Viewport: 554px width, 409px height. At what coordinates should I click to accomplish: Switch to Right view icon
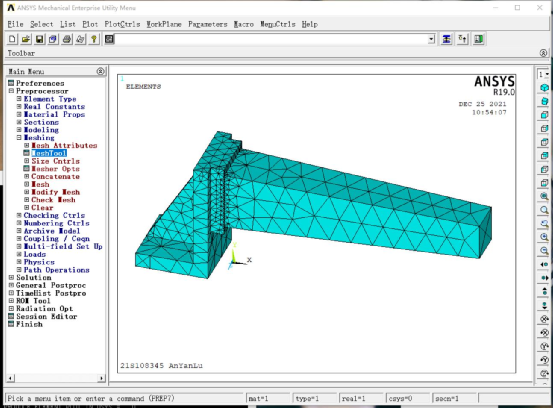tap(544, 128)
